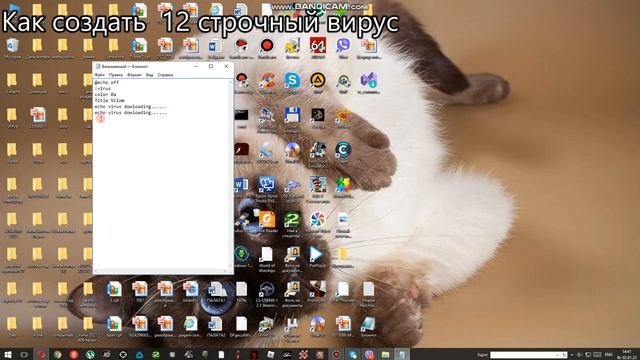Image resolution: width=640 pixels, height=360 pixels.
Task: Click the ENG language indicator in the tray
Action: pyautogui.click(x=609, y=355)
